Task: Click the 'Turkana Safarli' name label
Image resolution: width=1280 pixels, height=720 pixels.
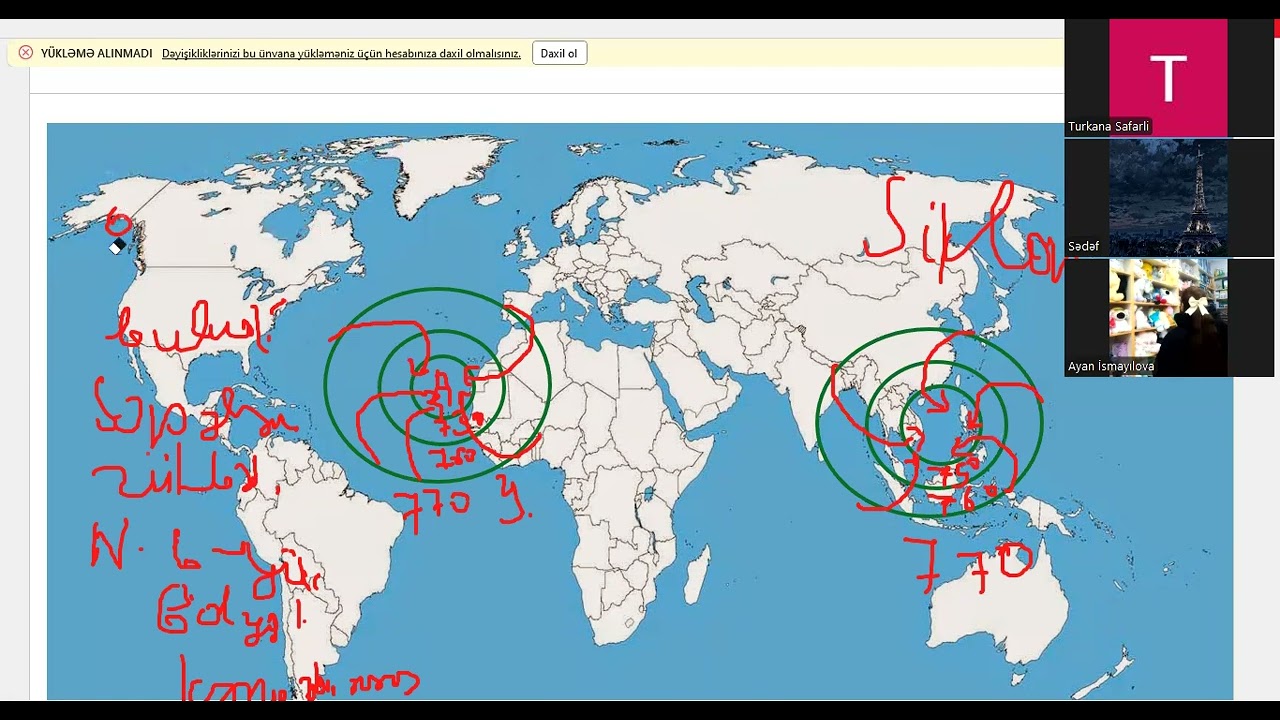Action: click(x=1109, y=127)
